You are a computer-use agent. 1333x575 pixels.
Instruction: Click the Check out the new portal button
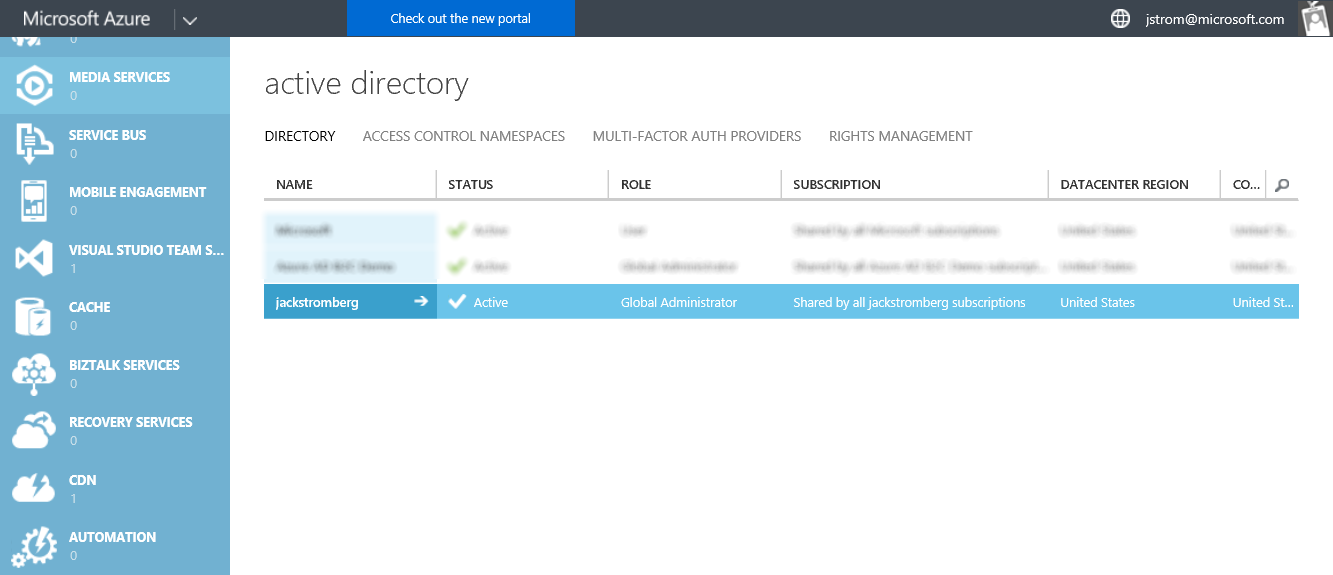(x=461, y=18)
